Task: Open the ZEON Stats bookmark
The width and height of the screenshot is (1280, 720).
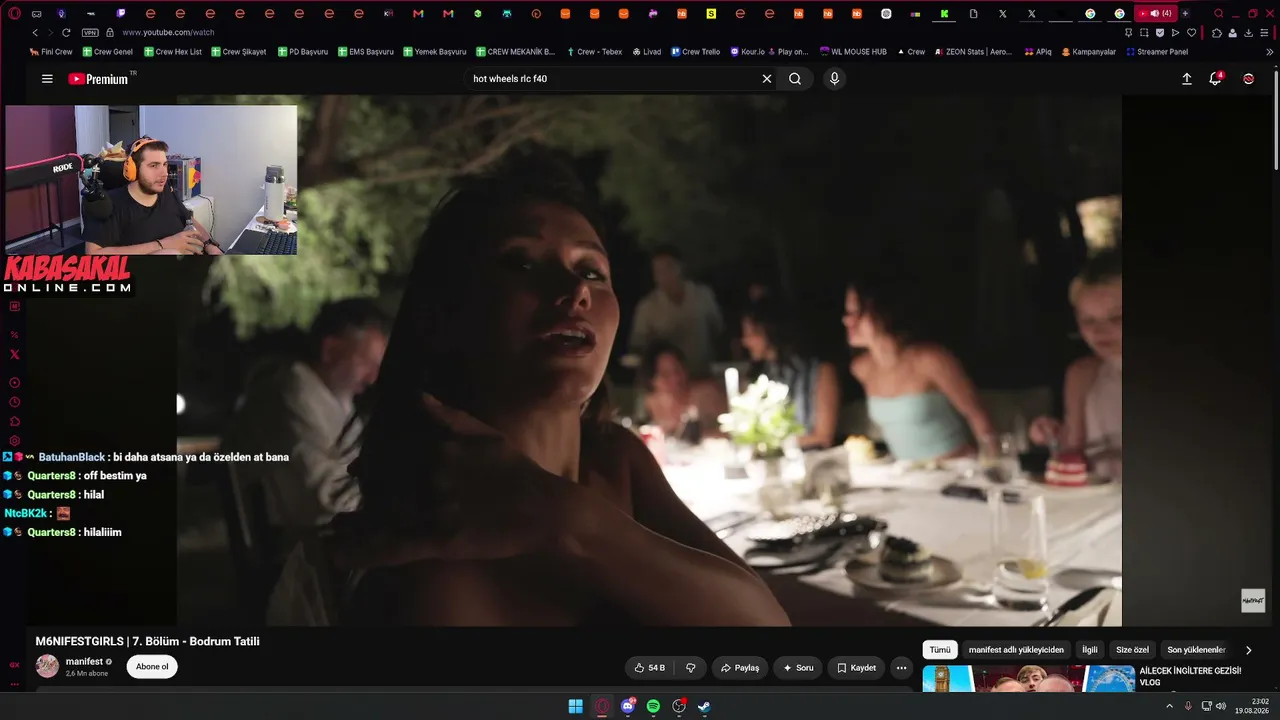Action: coord(973,52)
